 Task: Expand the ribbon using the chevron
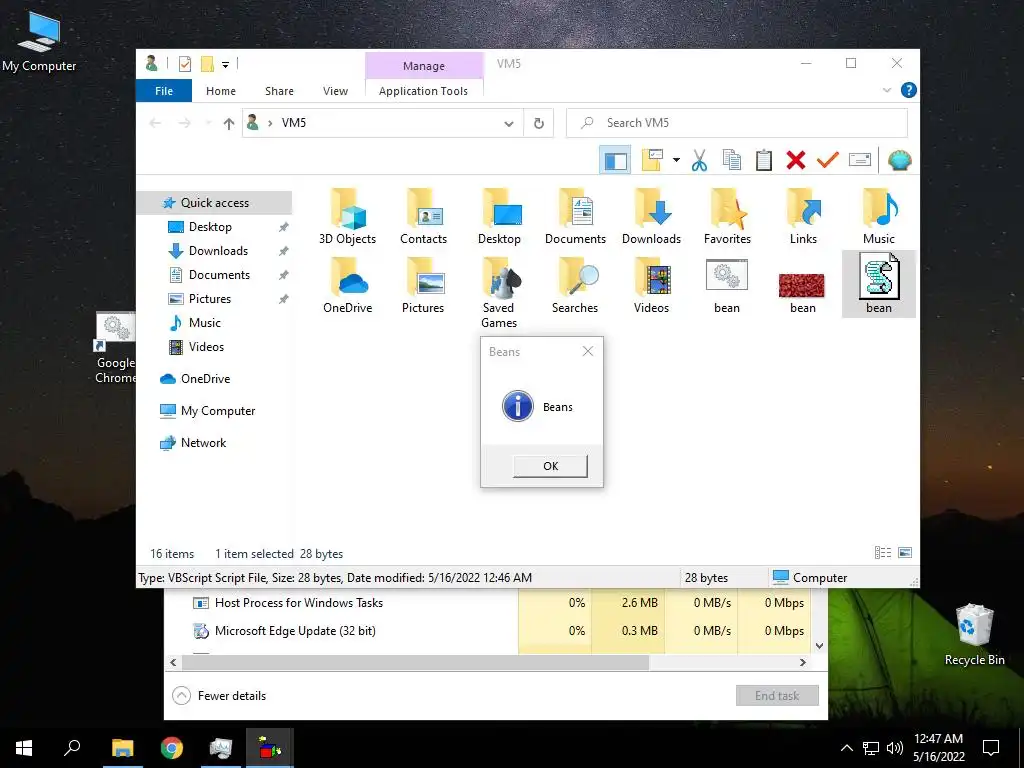pyautogui.click(x=887, y=90)
